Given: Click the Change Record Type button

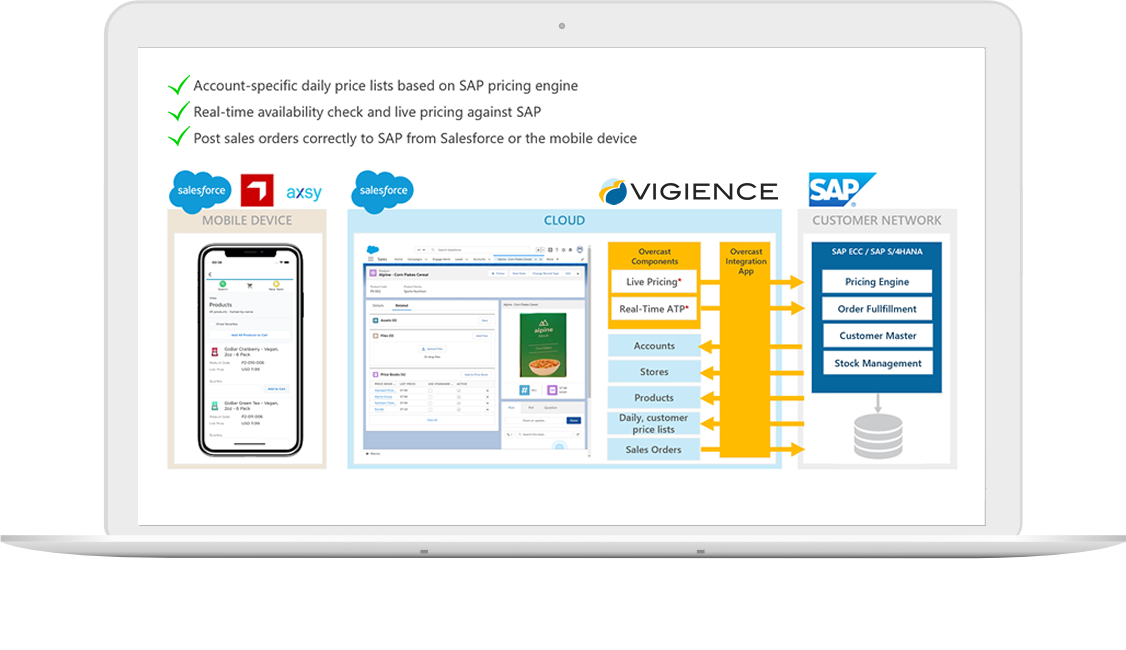Looking at the screenshot, I should (x=545, y=274).
